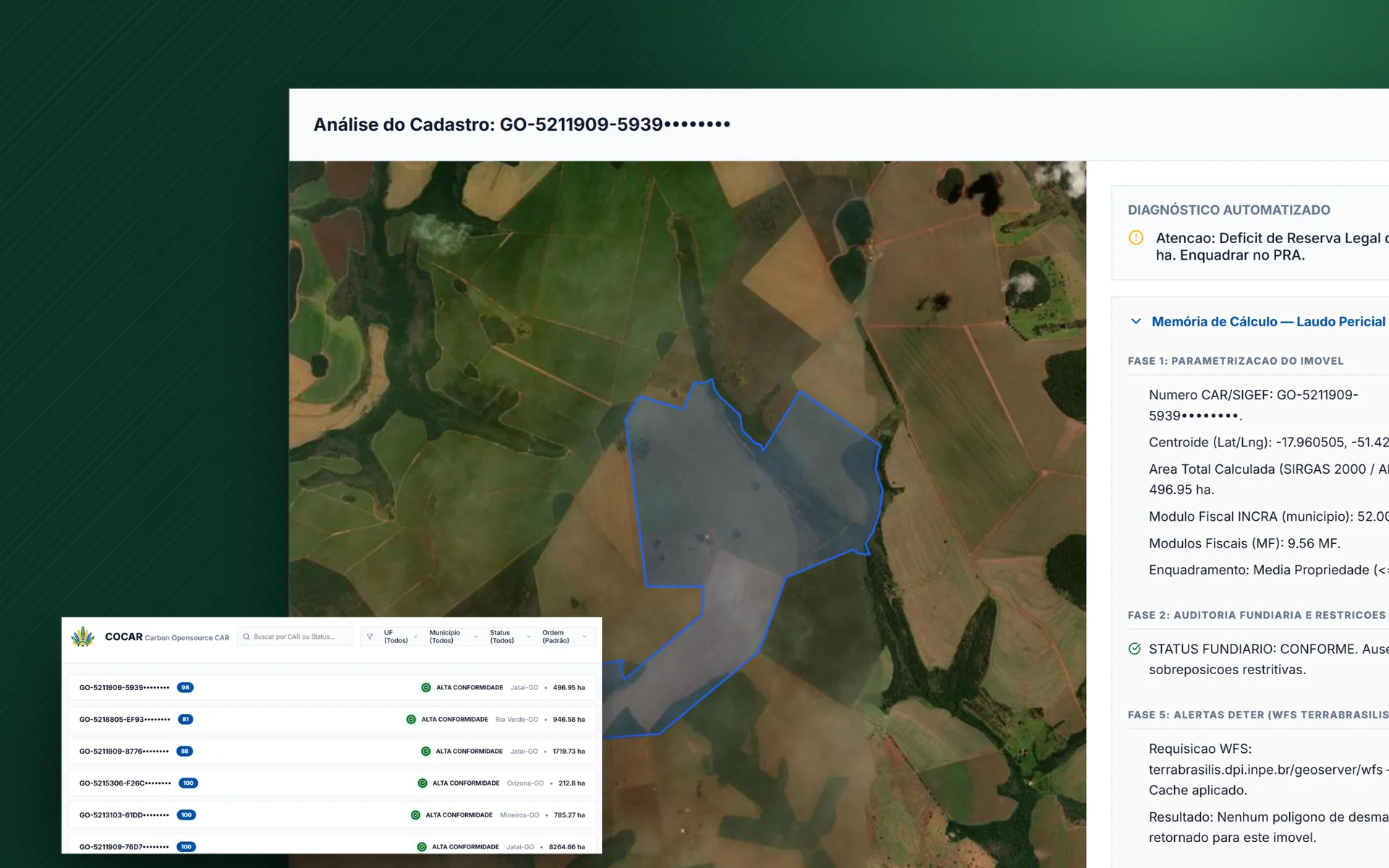Screen dimensions: 1389x868
Task: Click the conformity check icon in the GO-5211909-8776 row
Action: (x=425, y=751)
